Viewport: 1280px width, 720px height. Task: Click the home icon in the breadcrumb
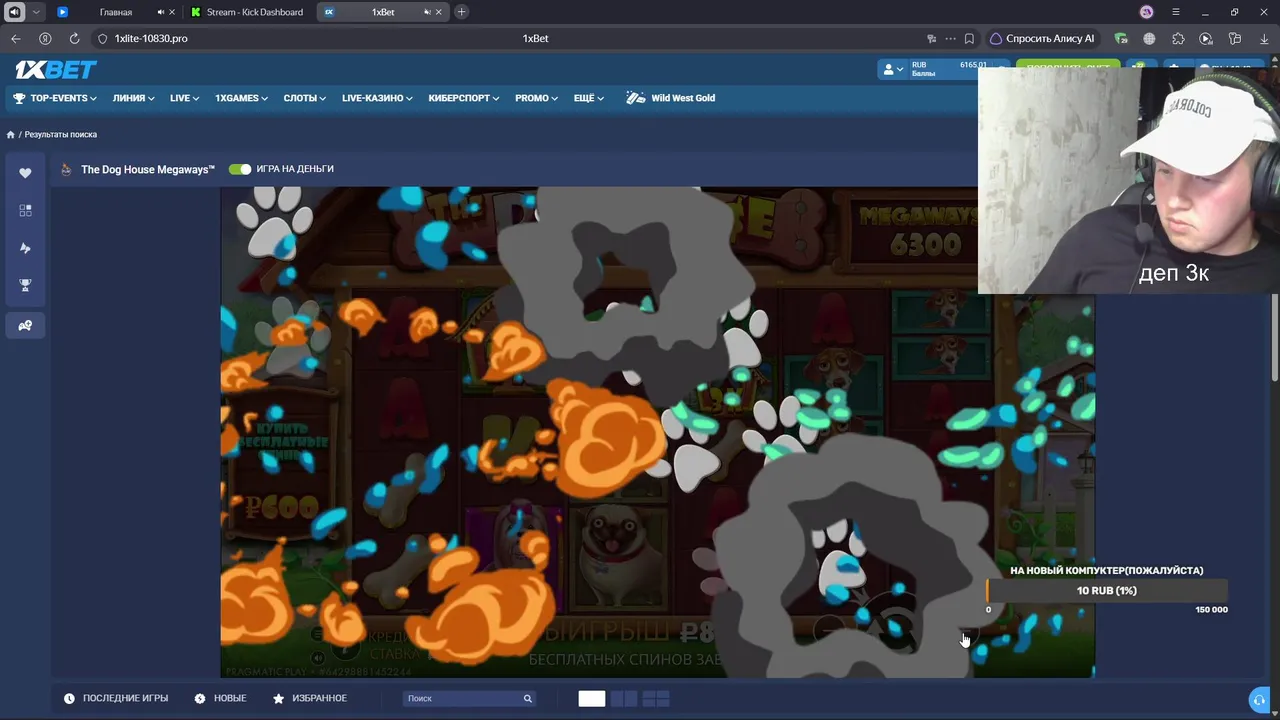point(11,134)
